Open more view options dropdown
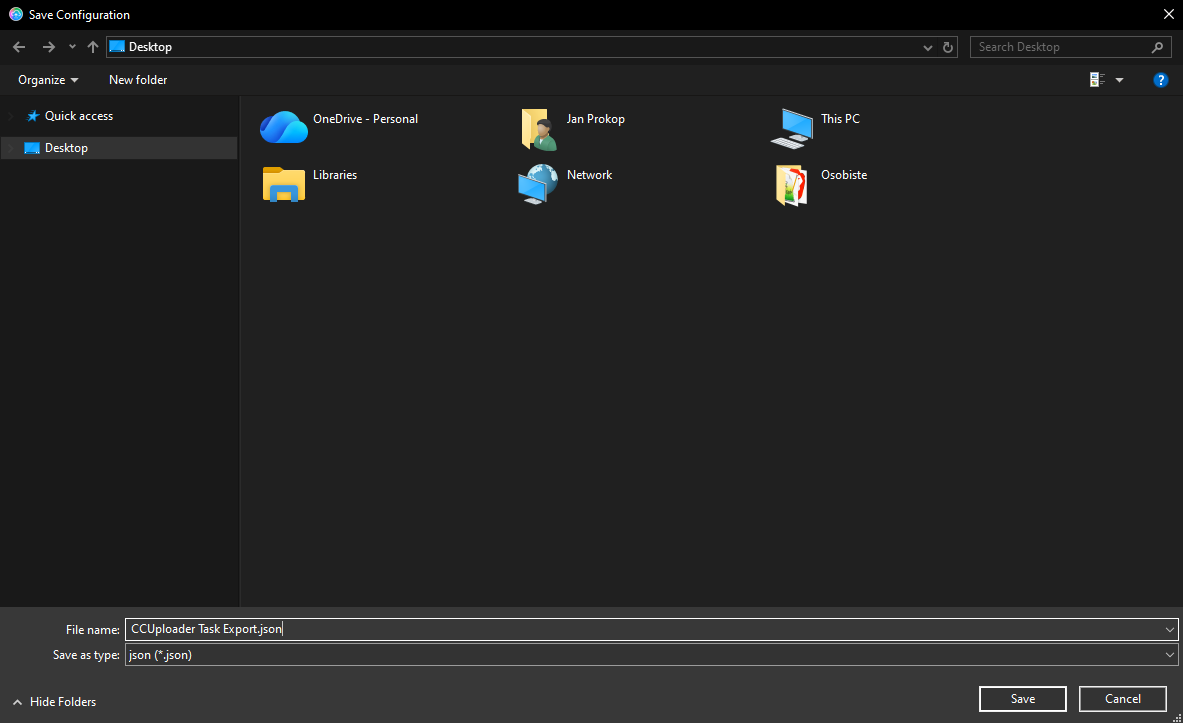1183x723 pixels. point(1120,80)
